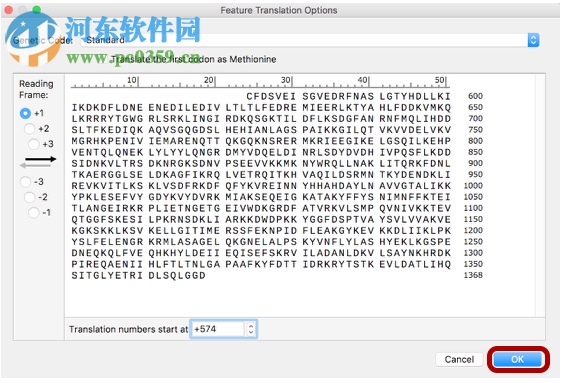Click the sequence block YSLFELENGR
The image size is (566, 383).
click(108, 242)
